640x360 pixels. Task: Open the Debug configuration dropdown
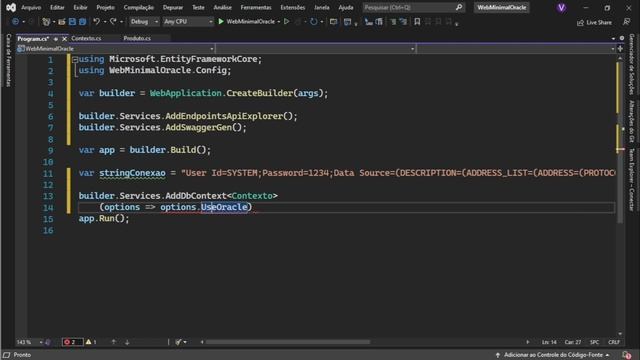tap(144, 22)
